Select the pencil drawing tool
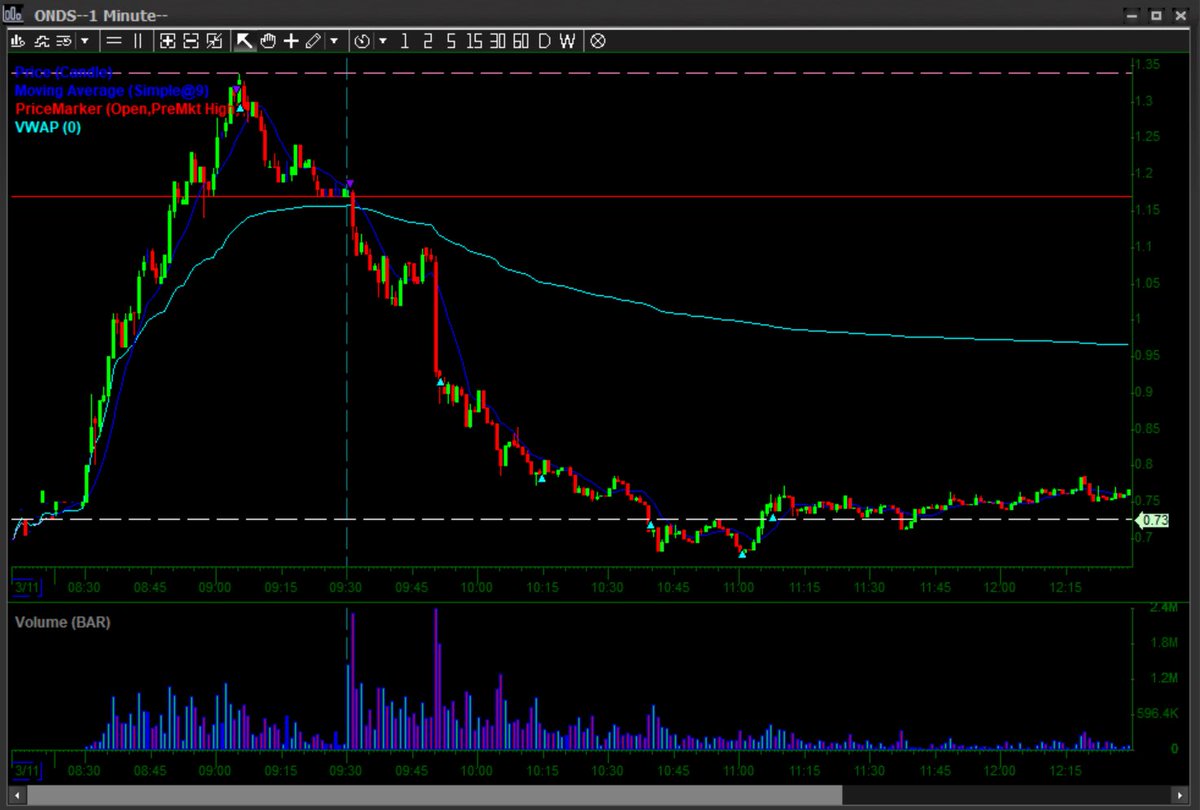Viewport: 1200px width, 810px height. pos(313,41)
